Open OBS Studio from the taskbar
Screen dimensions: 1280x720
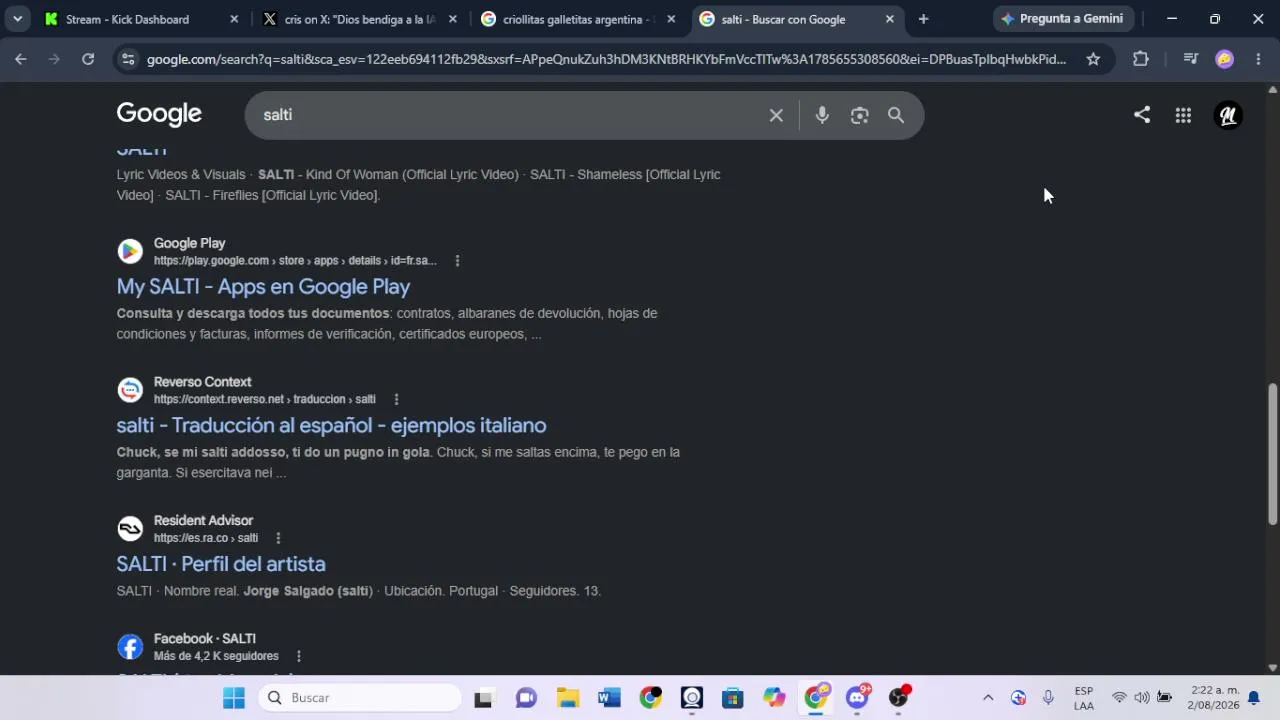tap(899, 698)
